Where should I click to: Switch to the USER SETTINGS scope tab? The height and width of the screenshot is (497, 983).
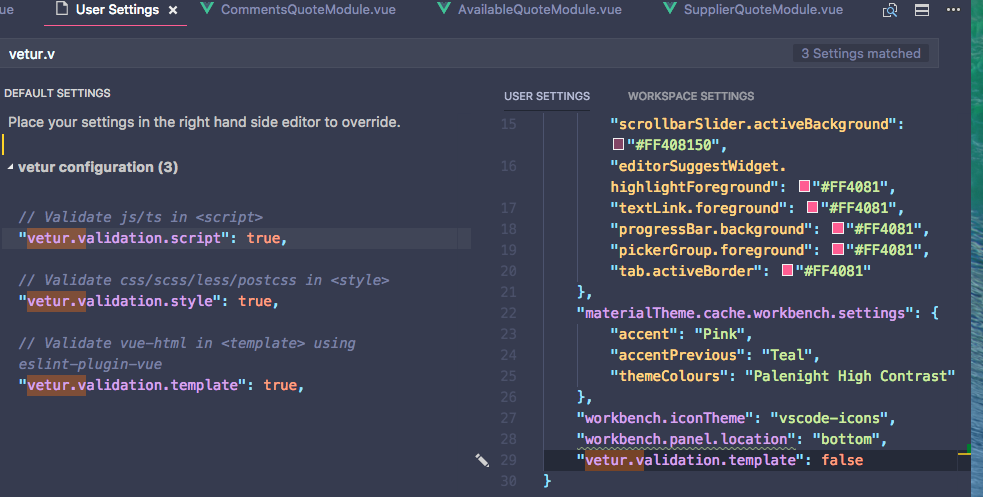point(547,96)
